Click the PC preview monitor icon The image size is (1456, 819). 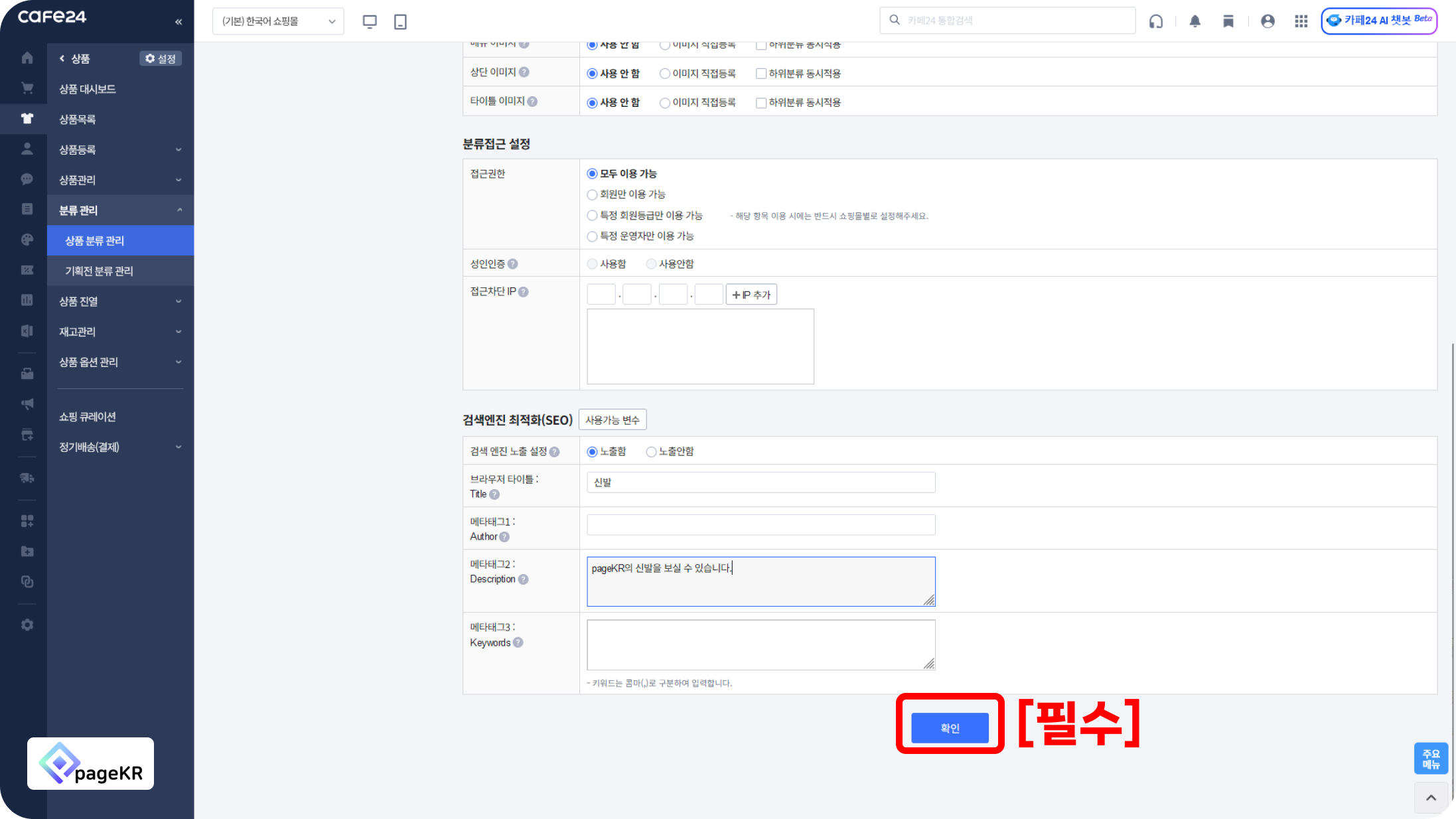pos(370,21)
